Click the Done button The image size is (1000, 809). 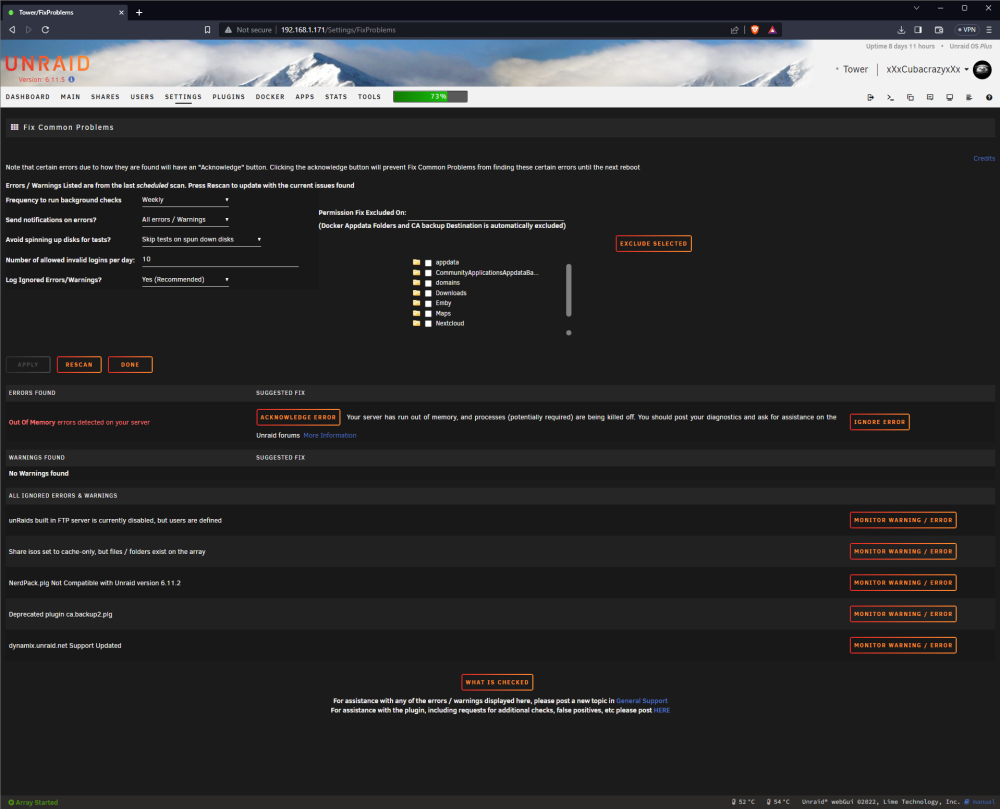pos(130,365)
